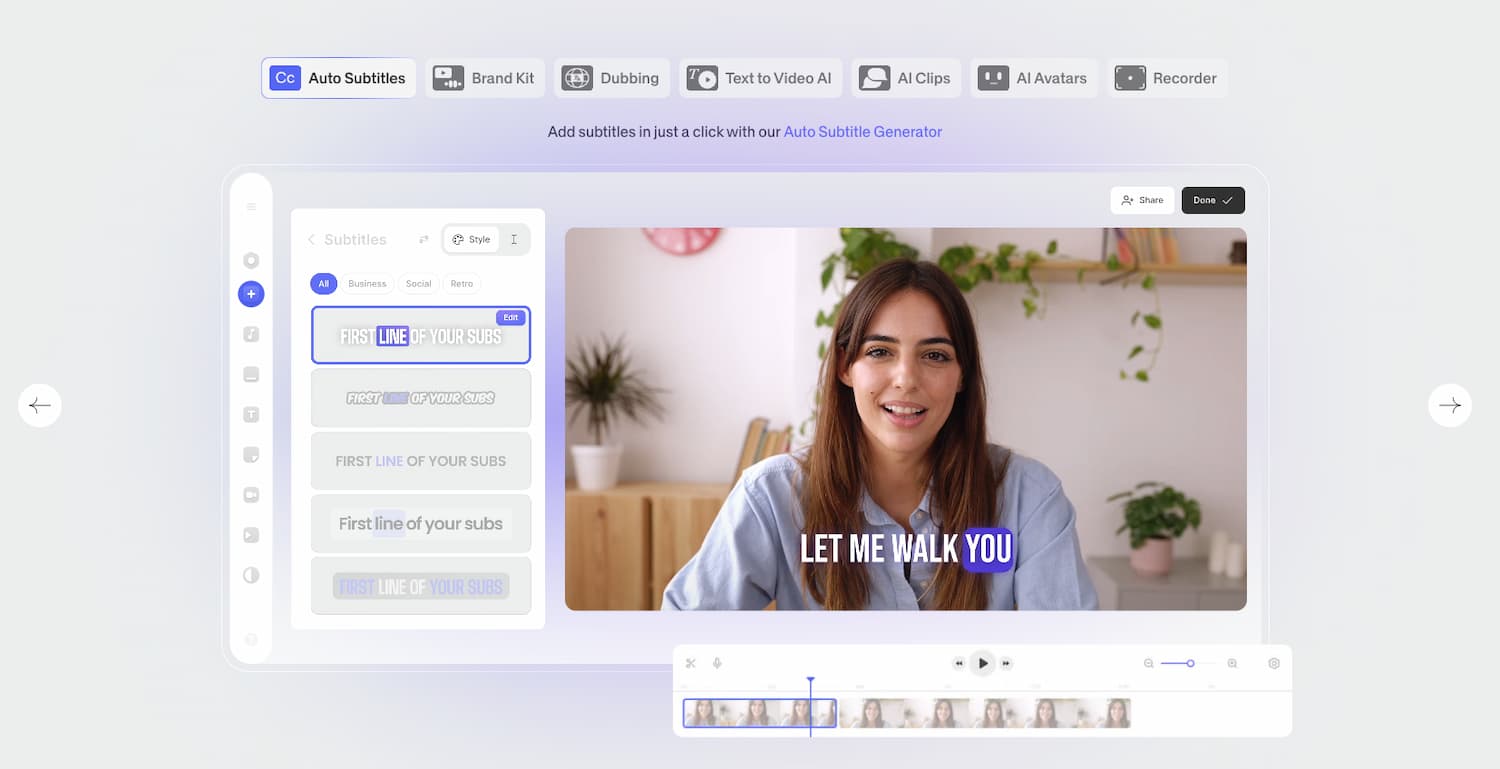Expand the sidebar hamburger menu
Screen dimensions: 1500x769
click(251, 206)
